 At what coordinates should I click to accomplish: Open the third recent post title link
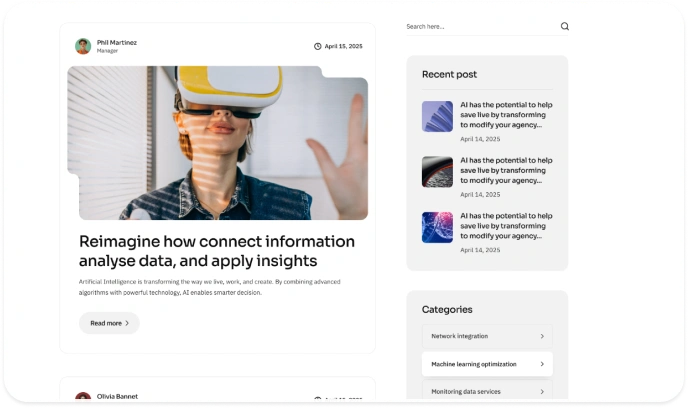click(x=506, y=225)
